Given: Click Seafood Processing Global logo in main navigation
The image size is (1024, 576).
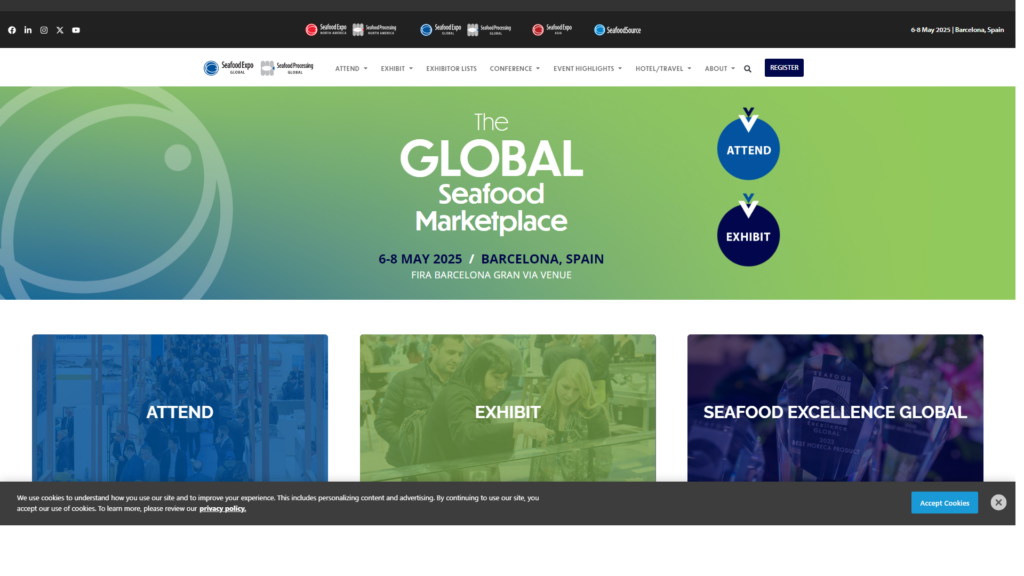Looking at the screenshot, I should tap(287, 68).
